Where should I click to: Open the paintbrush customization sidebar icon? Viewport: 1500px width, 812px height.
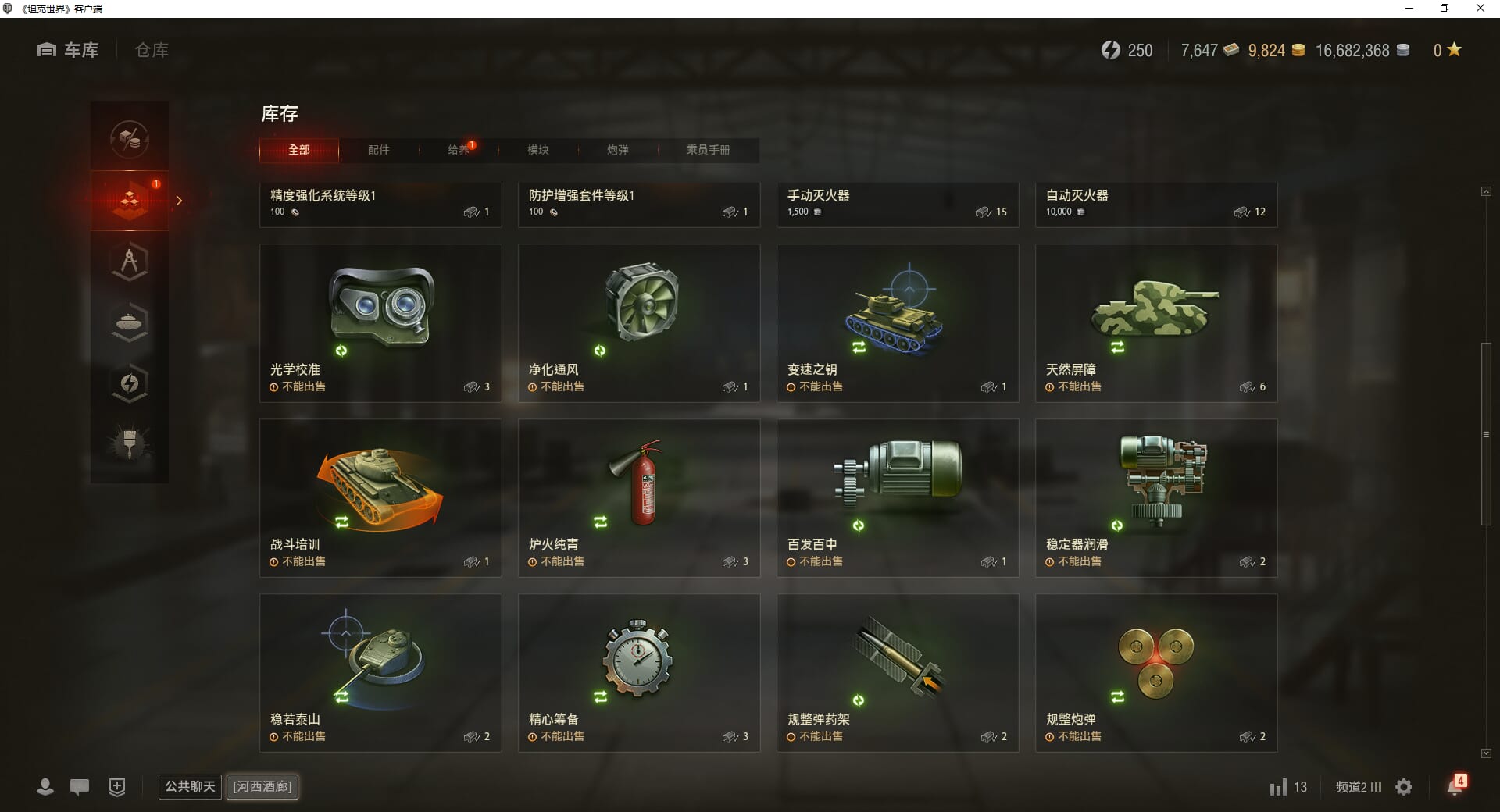130,443
